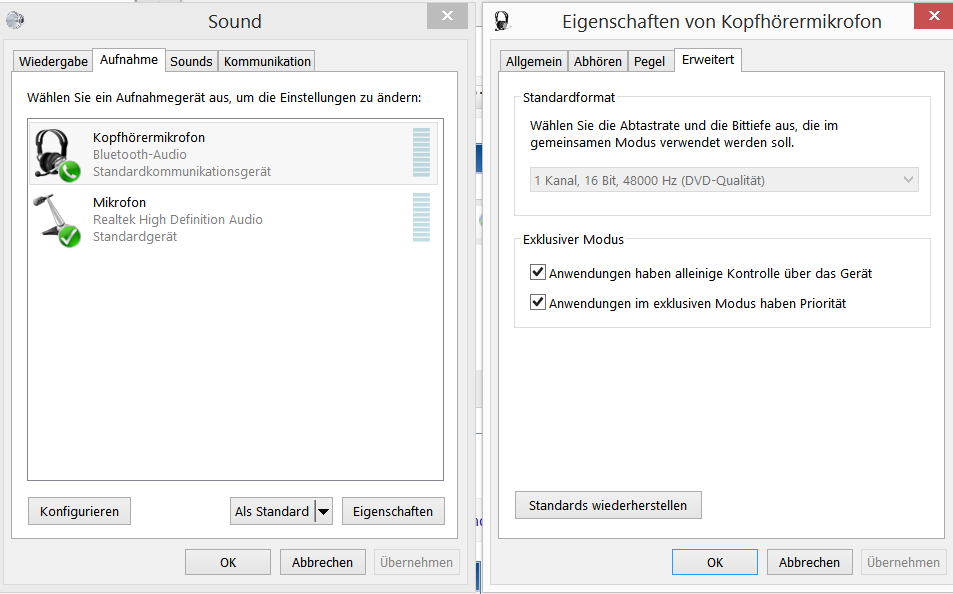Set device with 'Als Standard' button
The image size is (953, 594).
(x=272, y=511)
